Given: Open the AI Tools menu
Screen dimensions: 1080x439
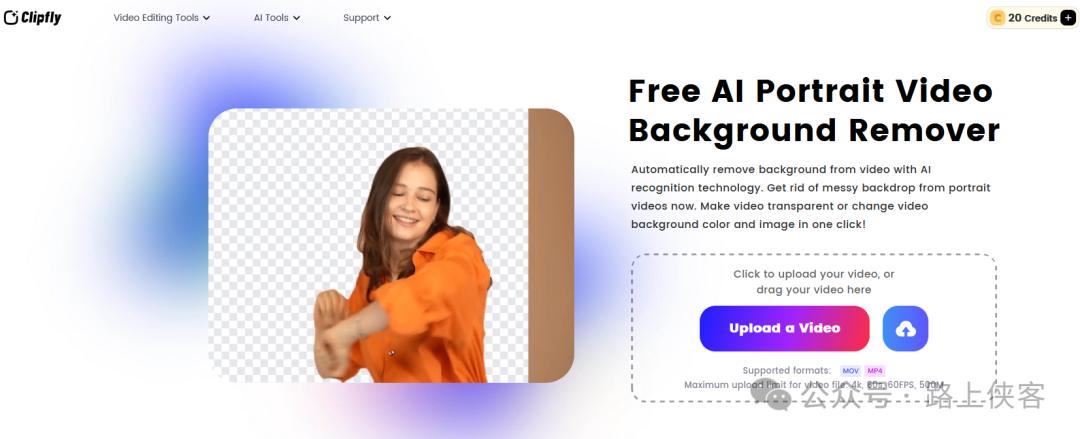Looking at the screenshot, I should pos(277,18).
